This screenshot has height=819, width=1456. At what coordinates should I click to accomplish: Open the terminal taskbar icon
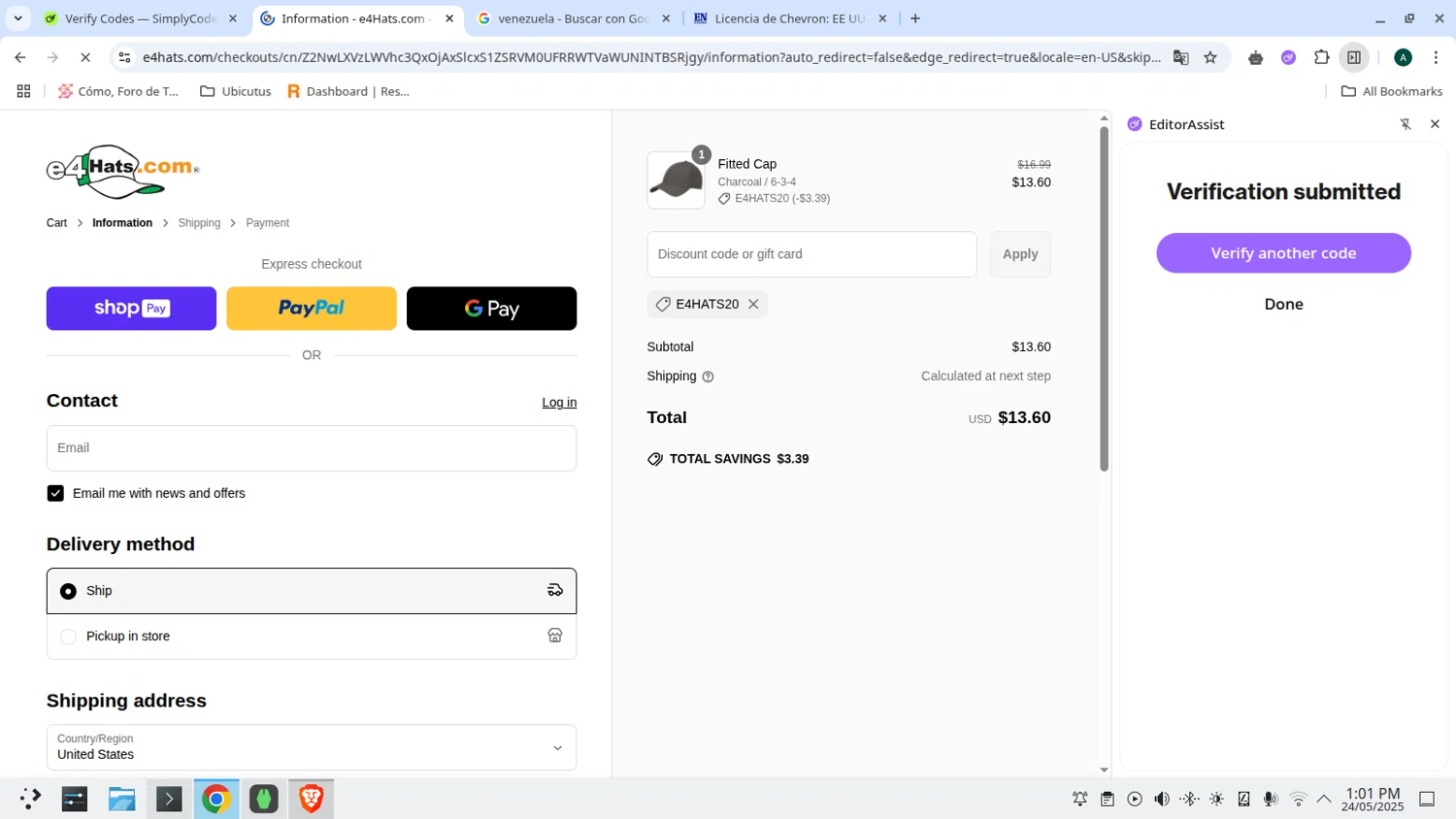(169, 799)
